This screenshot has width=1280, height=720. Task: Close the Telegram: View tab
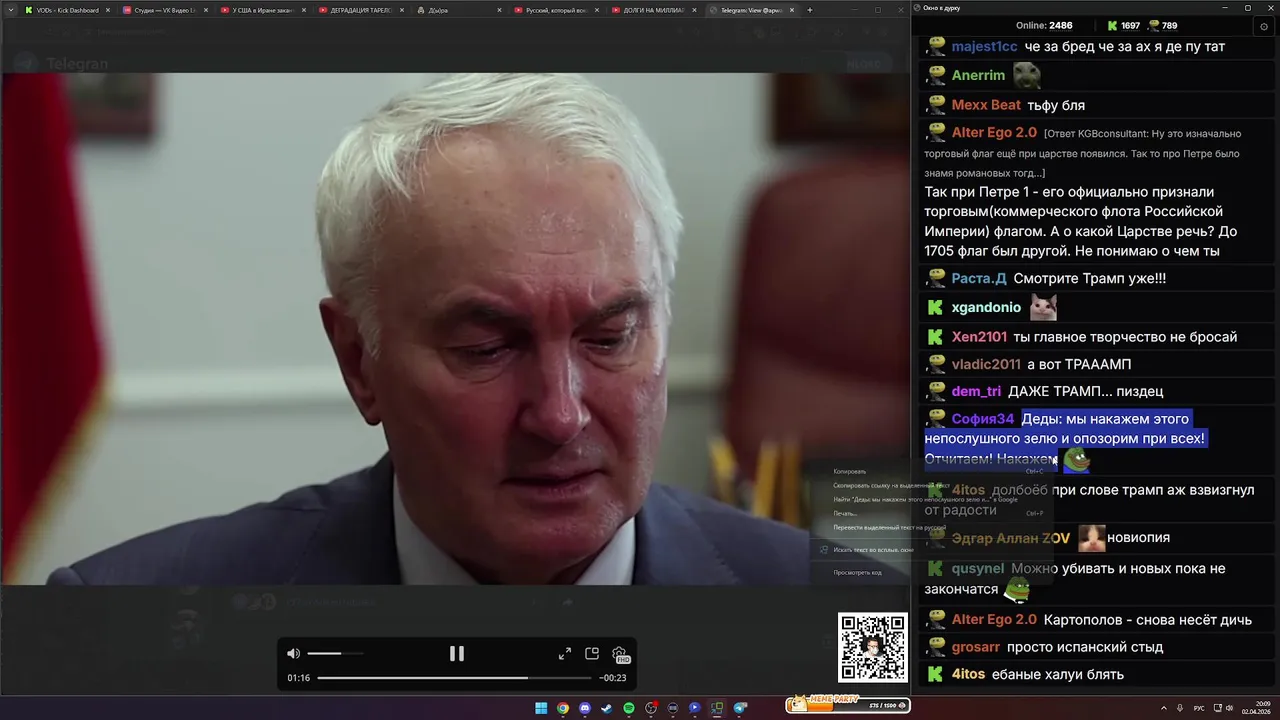click(x=792, y=10)
